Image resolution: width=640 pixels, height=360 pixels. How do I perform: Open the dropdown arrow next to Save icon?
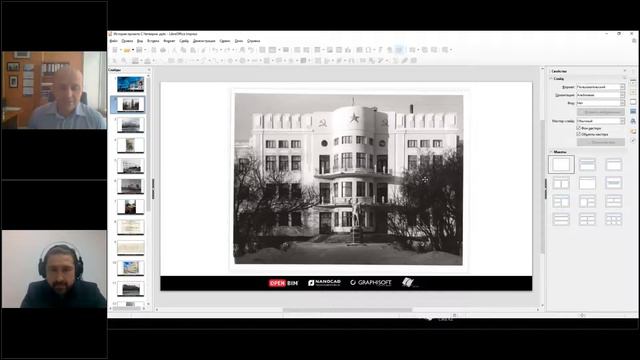point(145,50)
